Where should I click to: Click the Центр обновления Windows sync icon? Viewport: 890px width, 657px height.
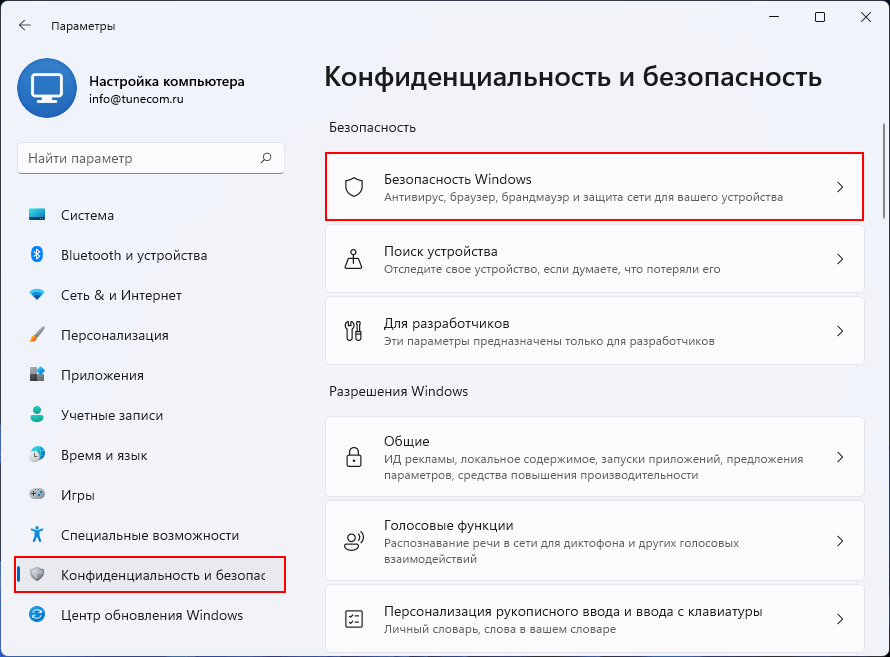[x=37, y=614]
